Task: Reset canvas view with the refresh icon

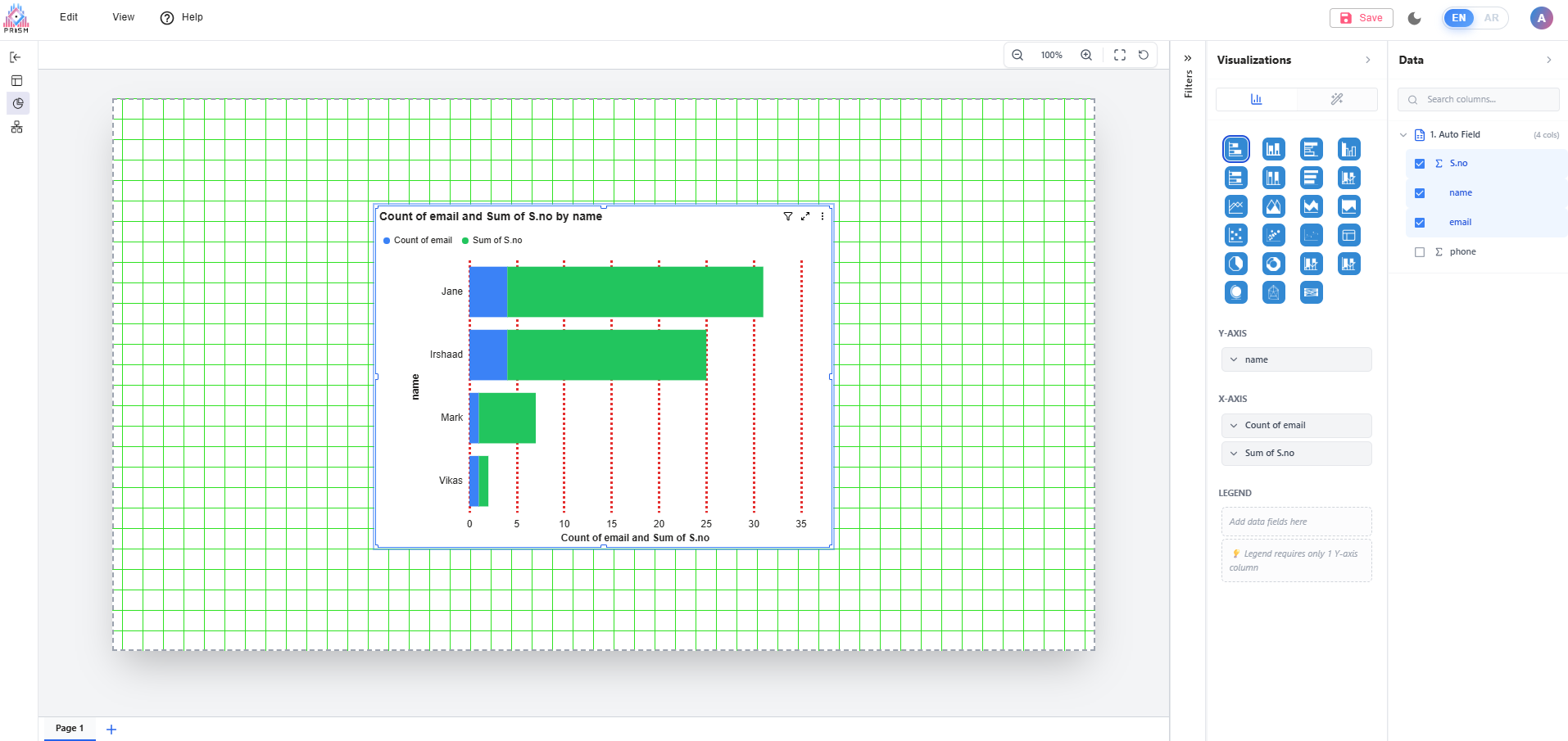Action: click(x=1143, y=55)
